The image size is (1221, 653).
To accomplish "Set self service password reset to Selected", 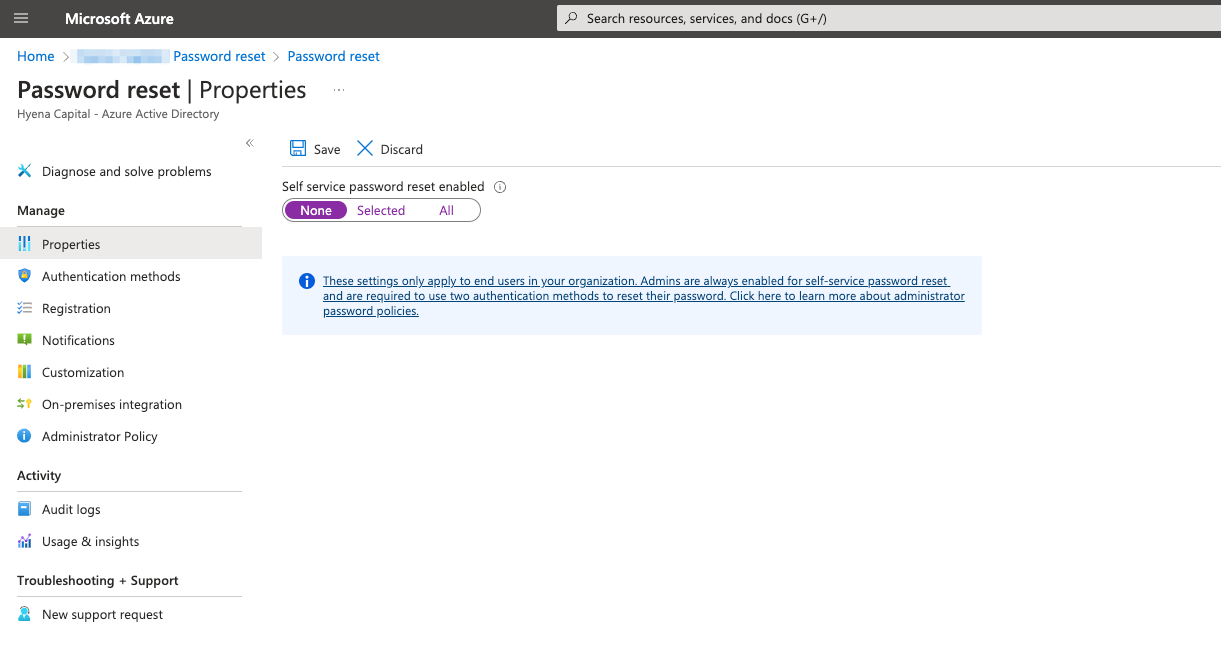I will [x=381, y=210].
